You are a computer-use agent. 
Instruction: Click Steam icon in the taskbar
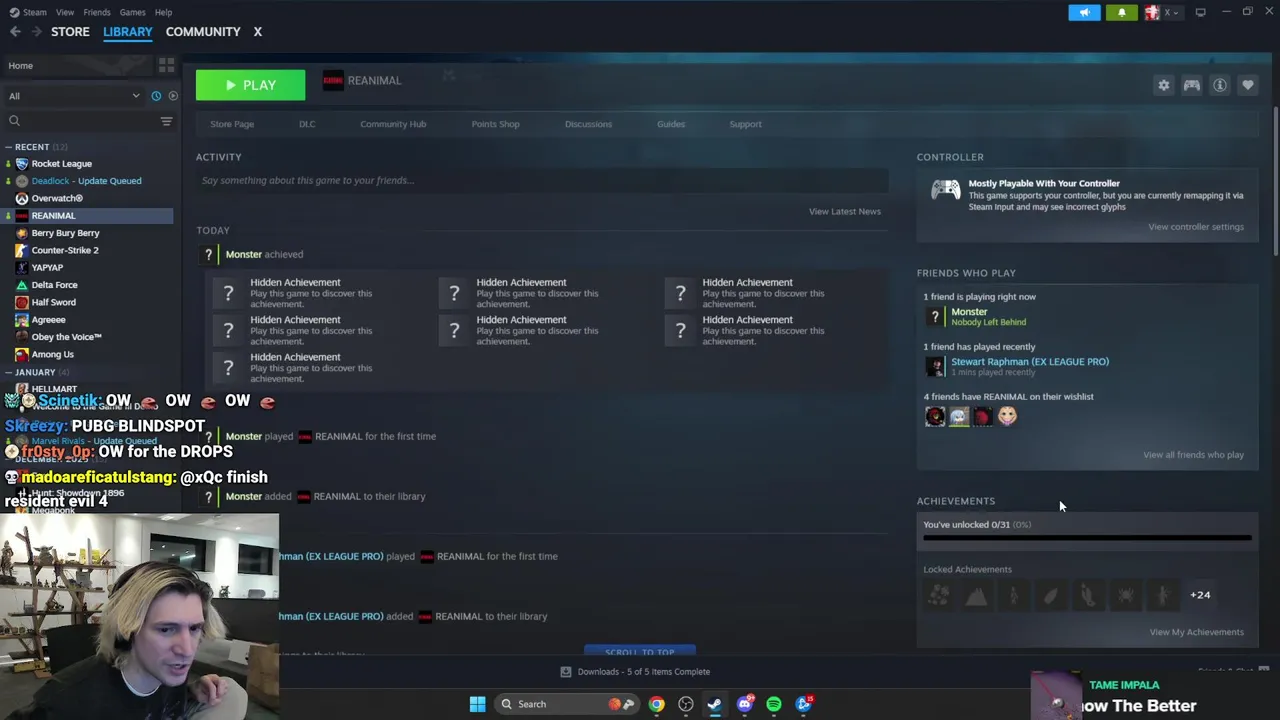pos(714,704)
